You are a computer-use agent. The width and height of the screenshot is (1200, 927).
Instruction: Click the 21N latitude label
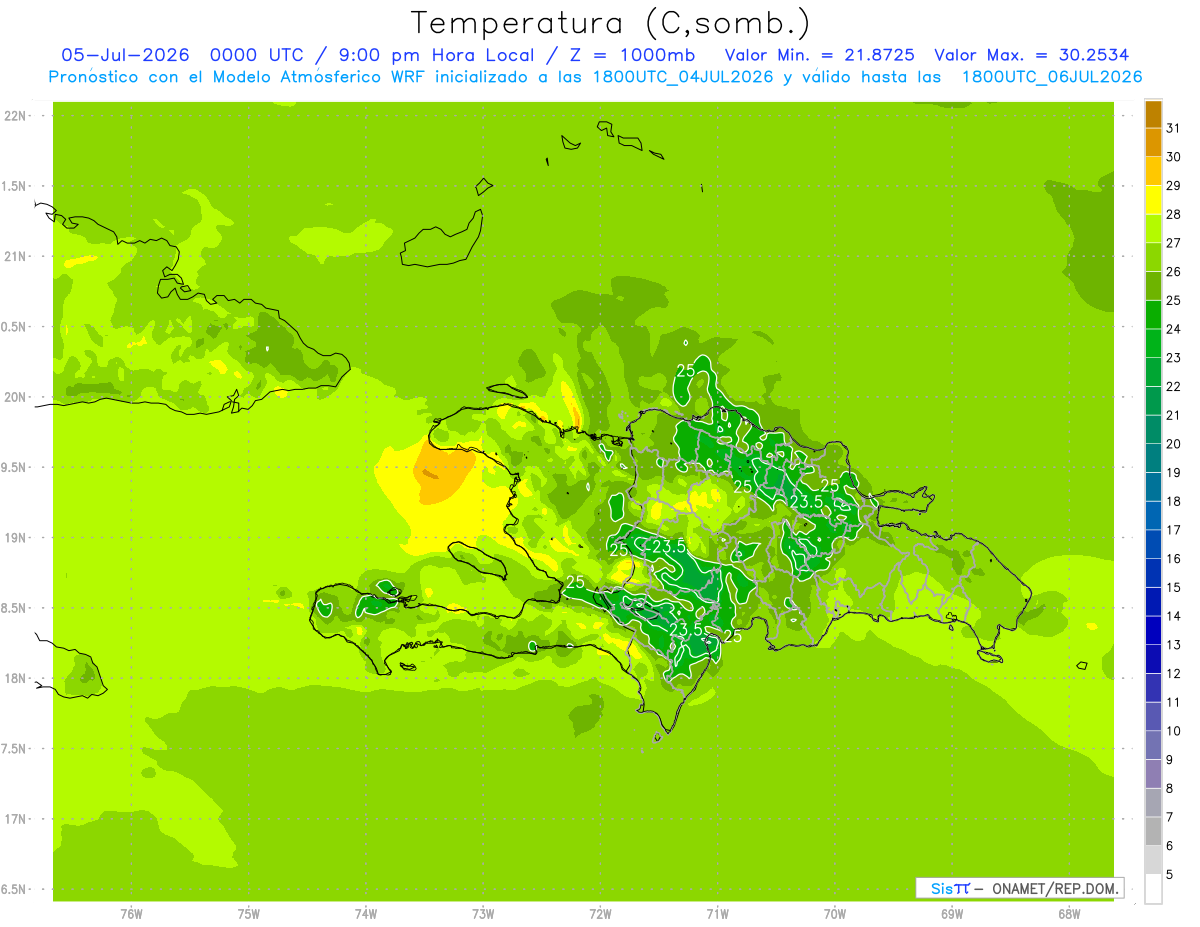(x=15, y=257)
